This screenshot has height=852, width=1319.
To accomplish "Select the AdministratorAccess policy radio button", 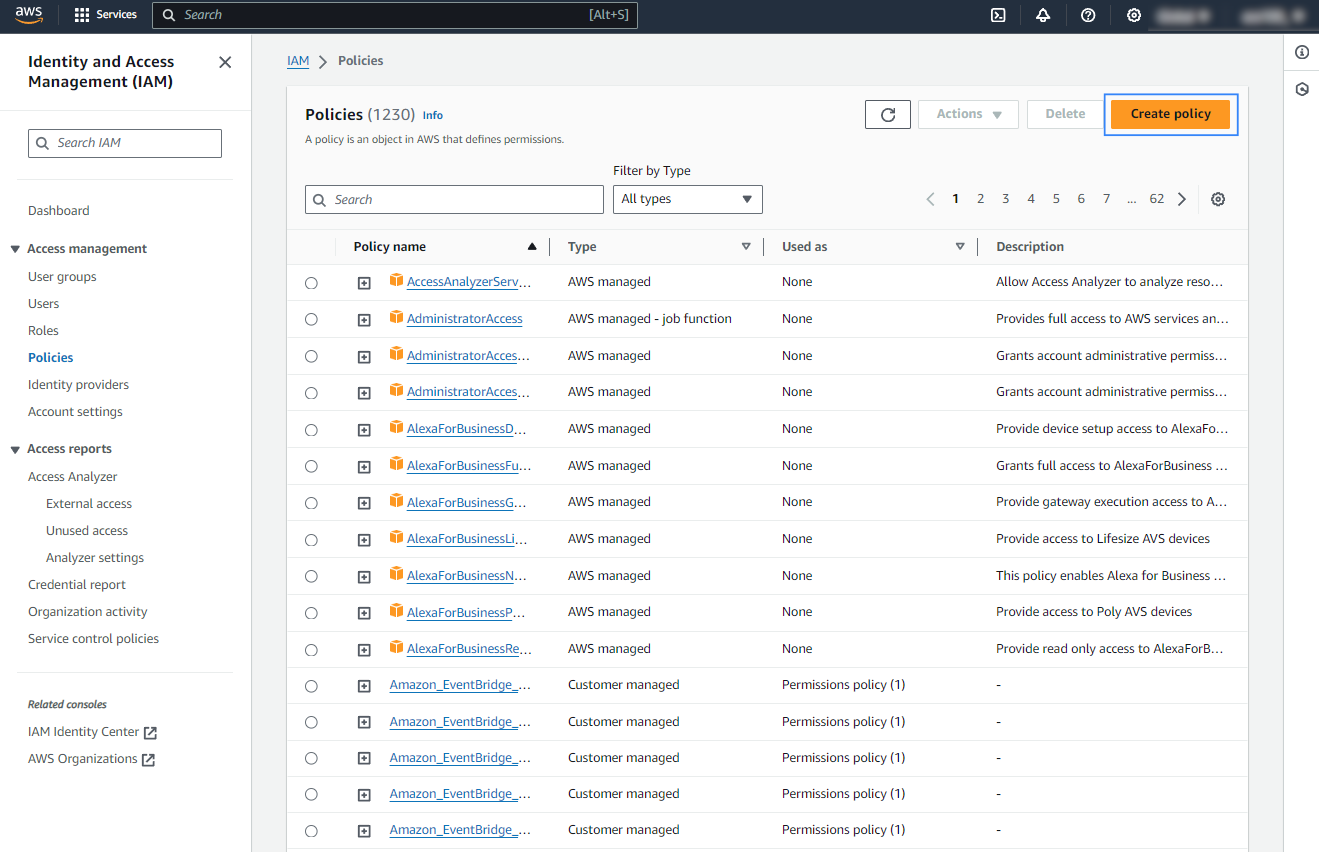I will pyautogui.click(x=311, y=319).
